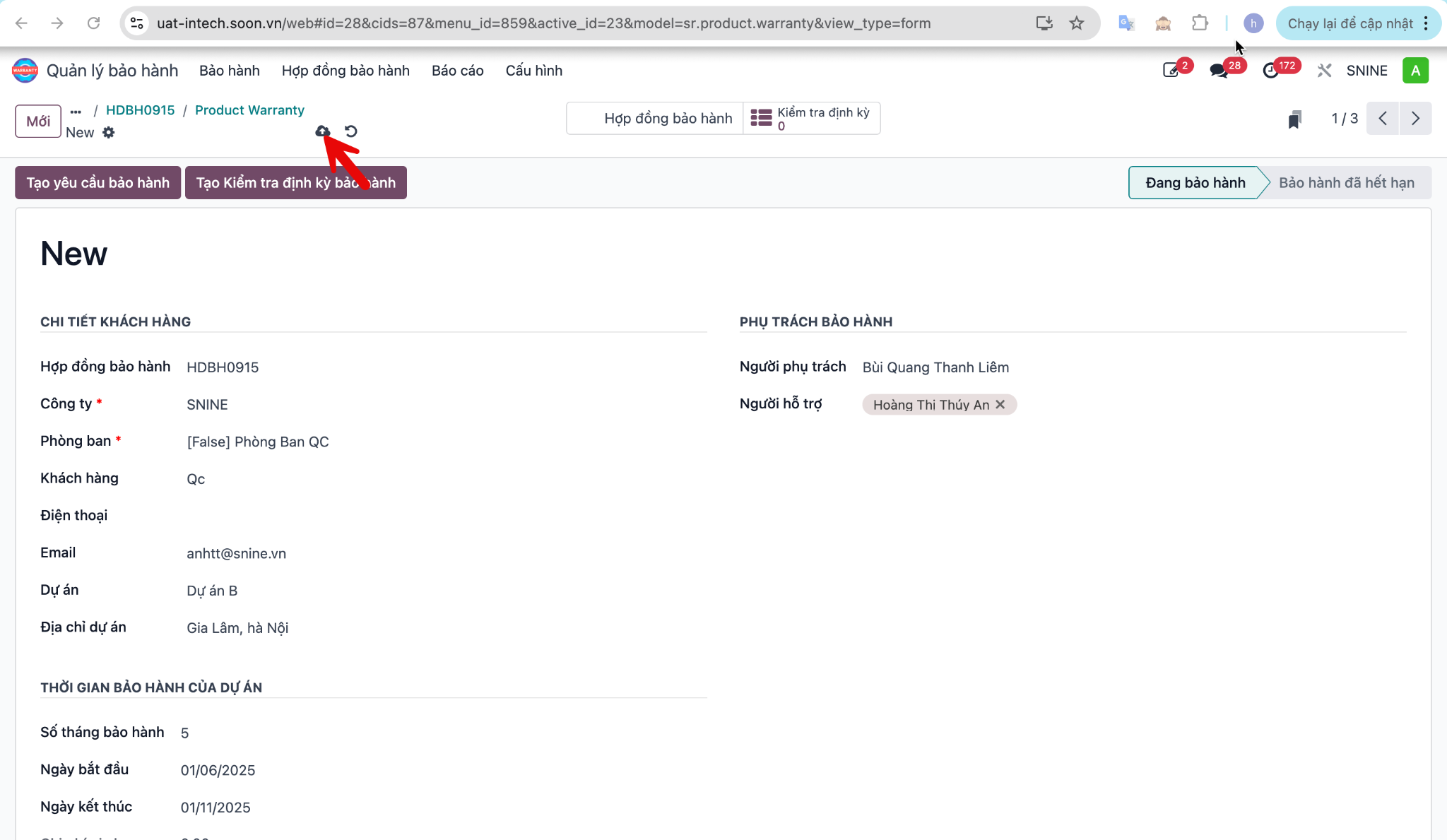Open the gear actions menu next to New
The height and width of the screenshot is (840, 1447).
point(108,133)
